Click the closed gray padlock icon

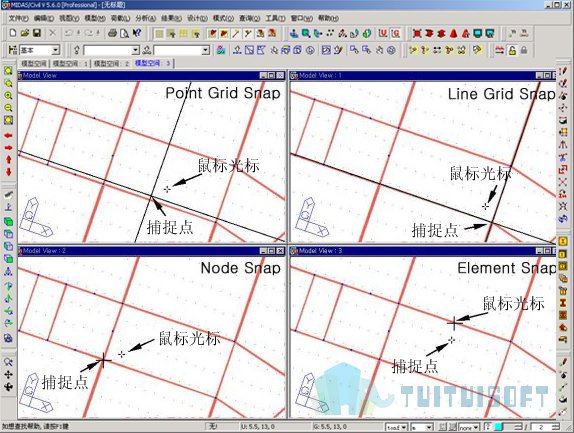524,50
